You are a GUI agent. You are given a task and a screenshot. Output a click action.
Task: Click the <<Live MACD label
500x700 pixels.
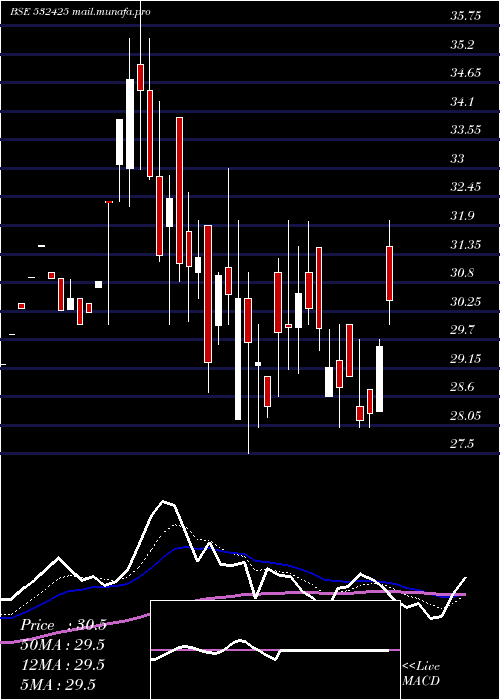[421, 673]
